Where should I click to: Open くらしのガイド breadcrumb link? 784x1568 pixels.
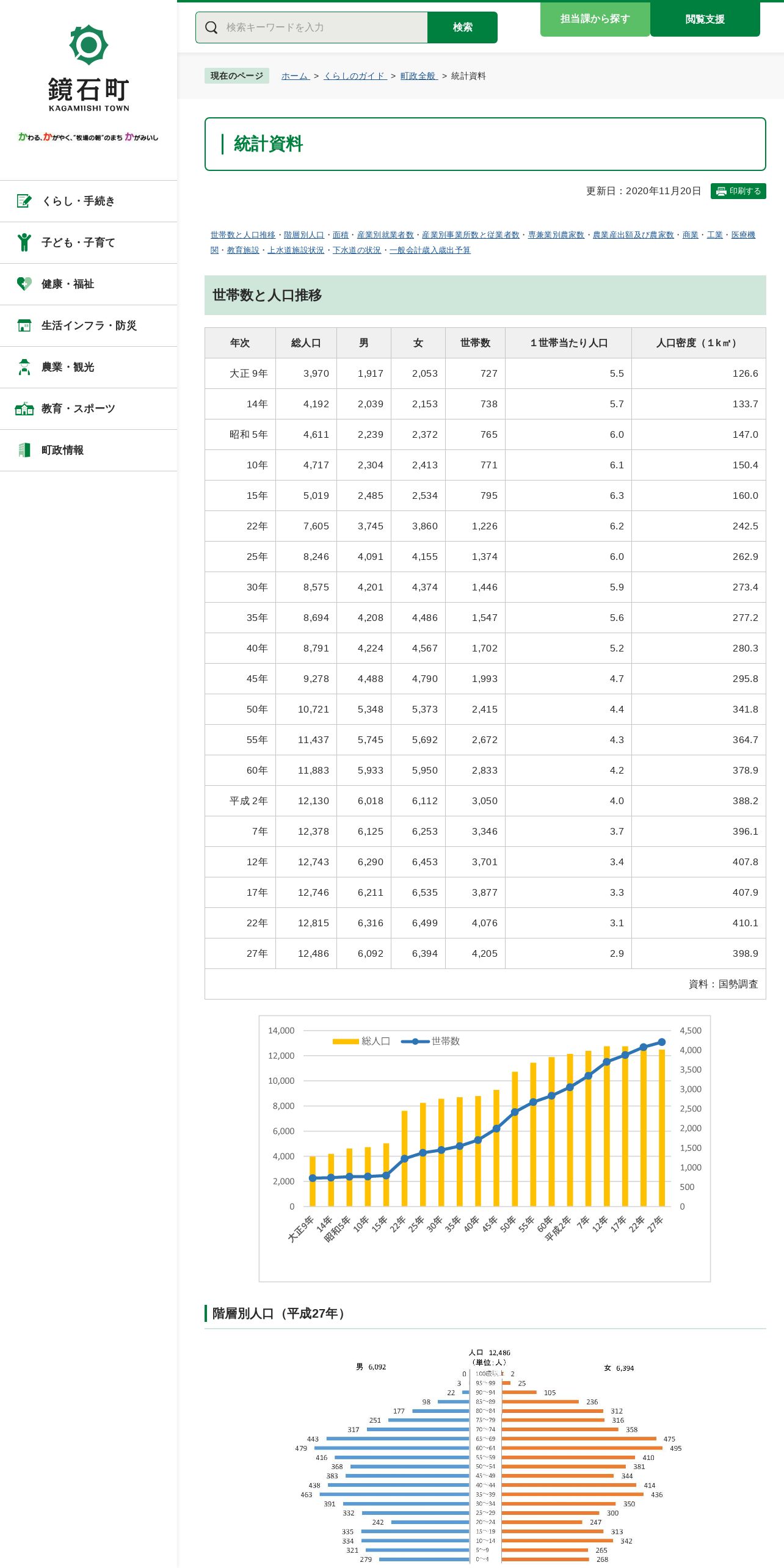tap(355, 76)
